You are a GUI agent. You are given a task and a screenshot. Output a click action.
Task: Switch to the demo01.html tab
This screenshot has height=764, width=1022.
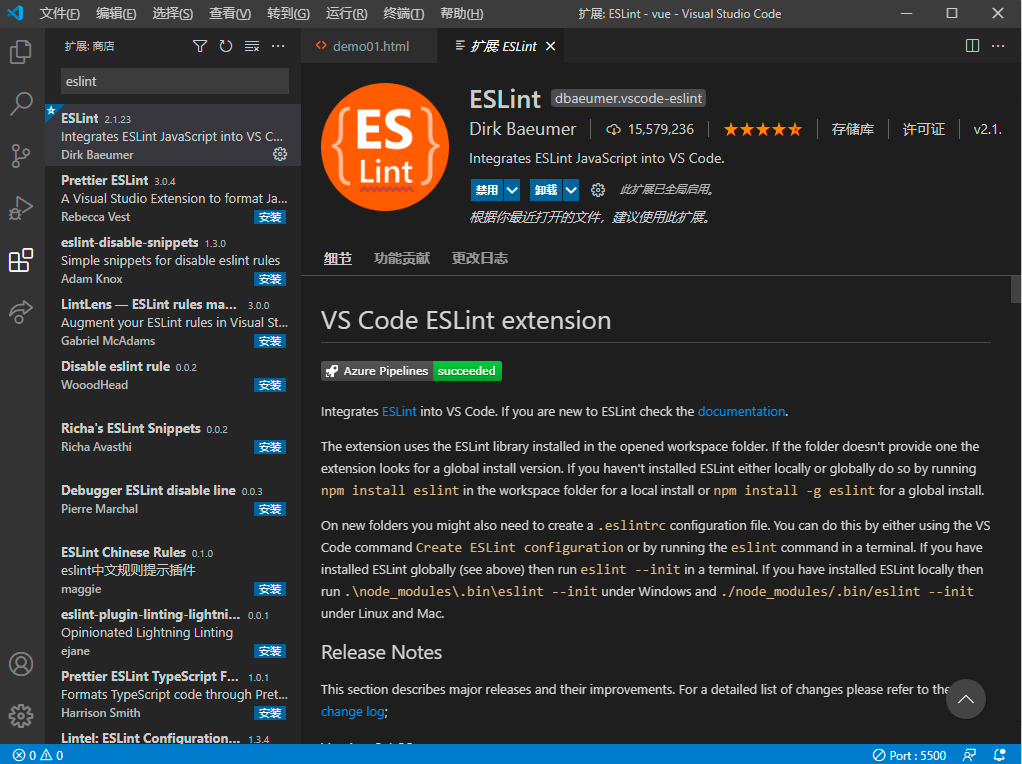click(370, 46)
